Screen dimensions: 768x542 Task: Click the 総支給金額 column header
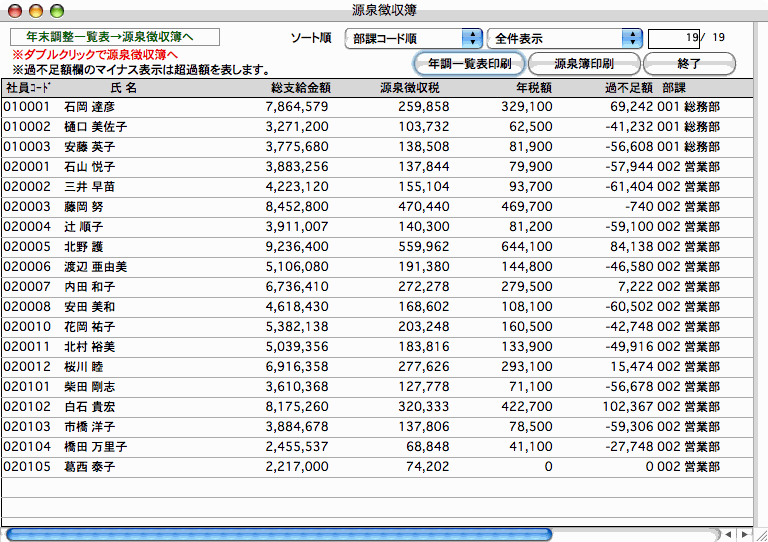click(300, 87)
